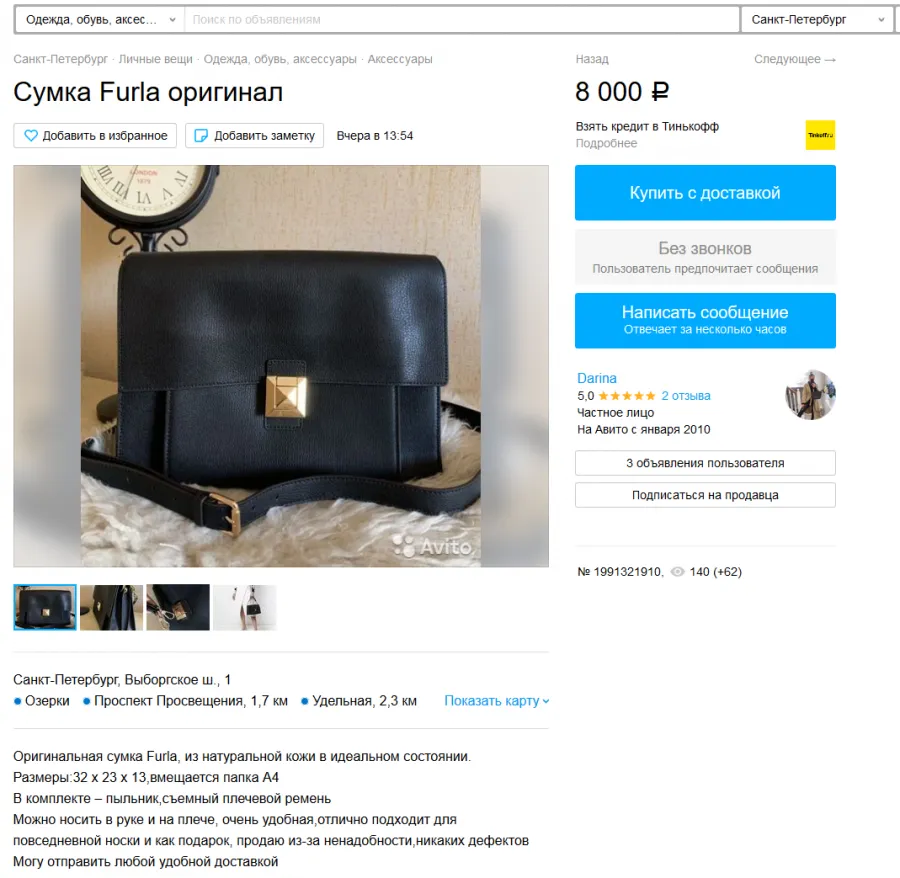Open Darina's seller avatar photo
The height and width of the screenshot is (878, 900).
click(x=810, y=395)
